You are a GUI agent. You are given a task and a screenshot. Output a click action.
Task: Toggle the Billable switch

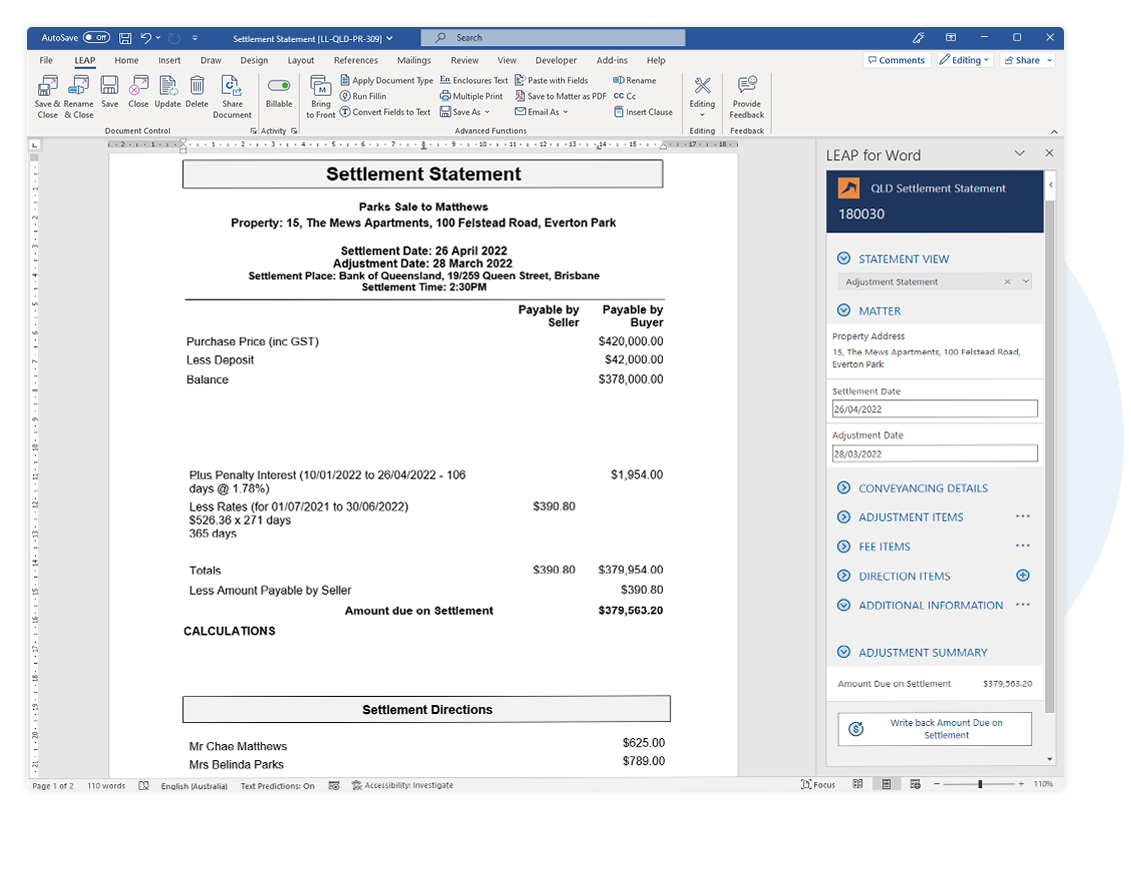[278, 86]
